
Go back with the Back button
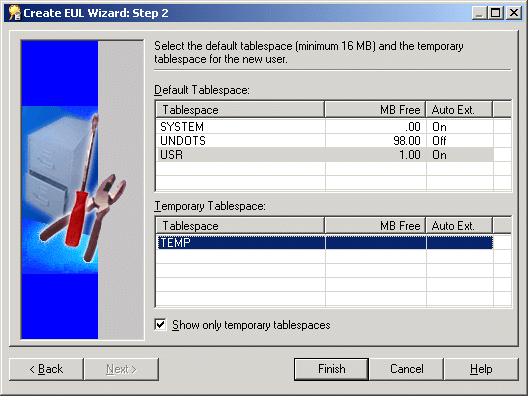coord(46,369)
